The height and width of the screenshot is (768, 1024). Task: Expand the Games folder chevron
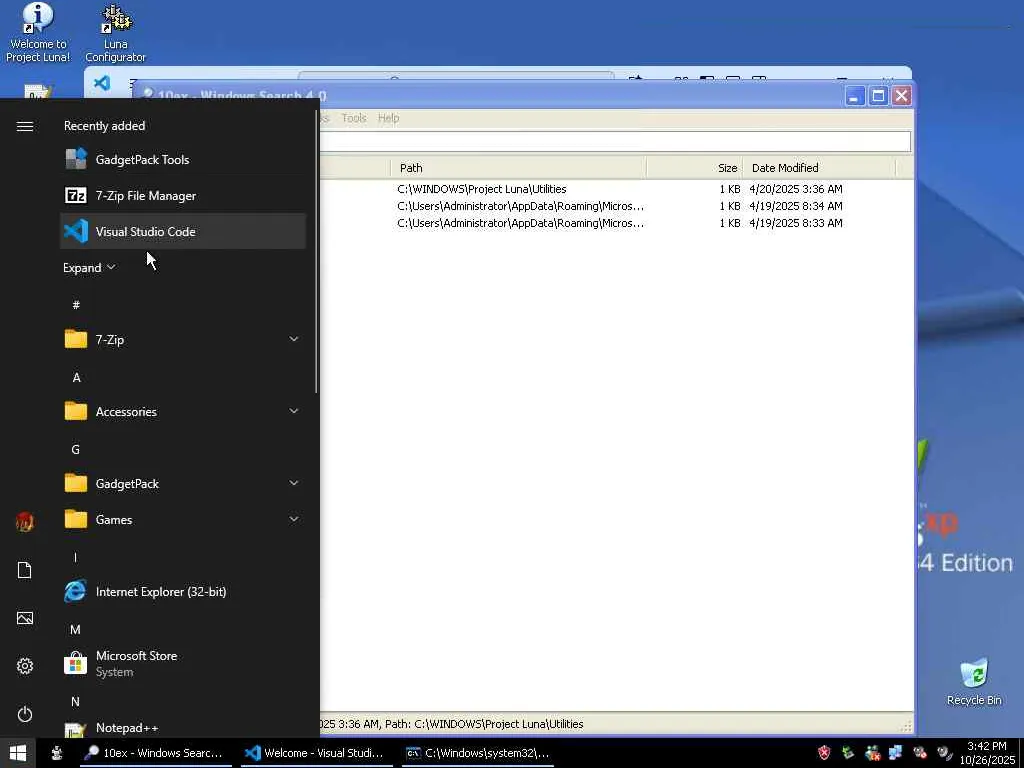tap(294, 519)
